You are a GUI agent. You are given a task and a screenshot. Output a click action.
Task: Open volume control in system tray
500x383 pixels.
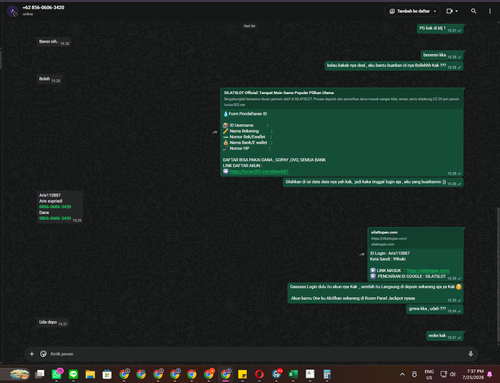point(453,374)
